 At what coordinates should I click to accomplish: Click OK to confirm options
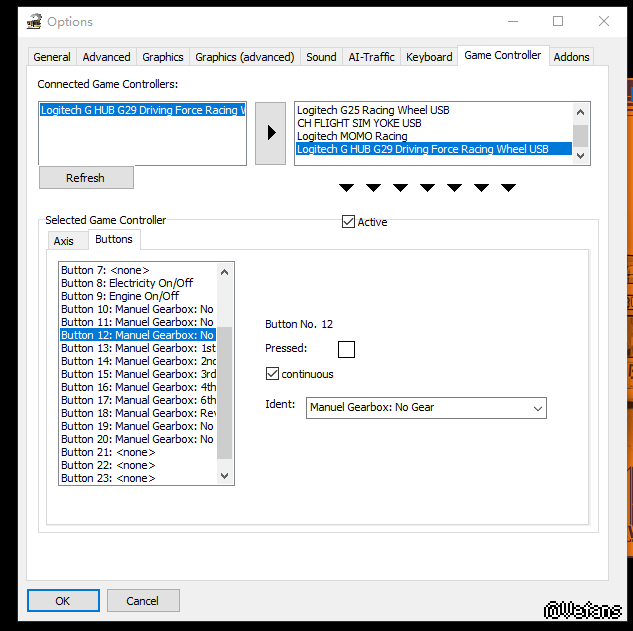(63, 600)
